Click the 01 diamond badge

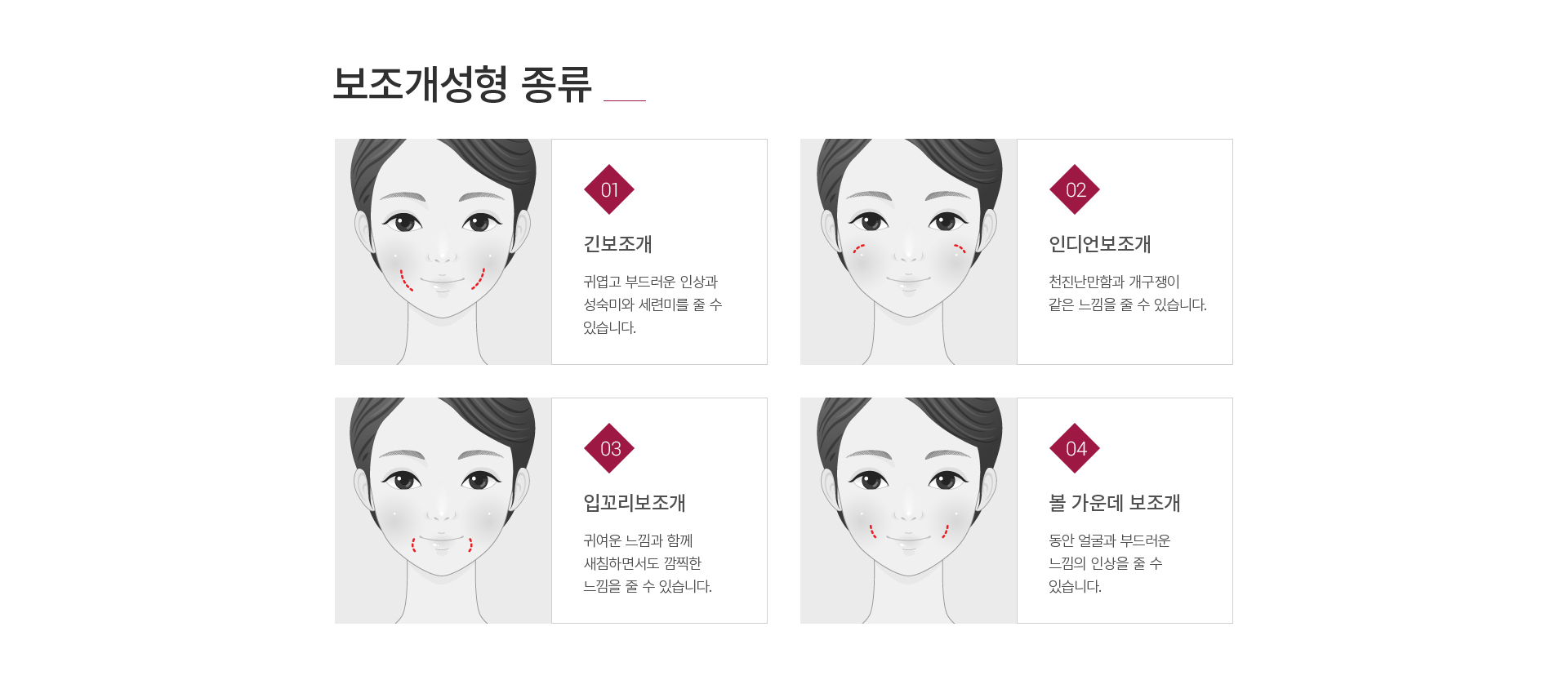coord(609,189)
